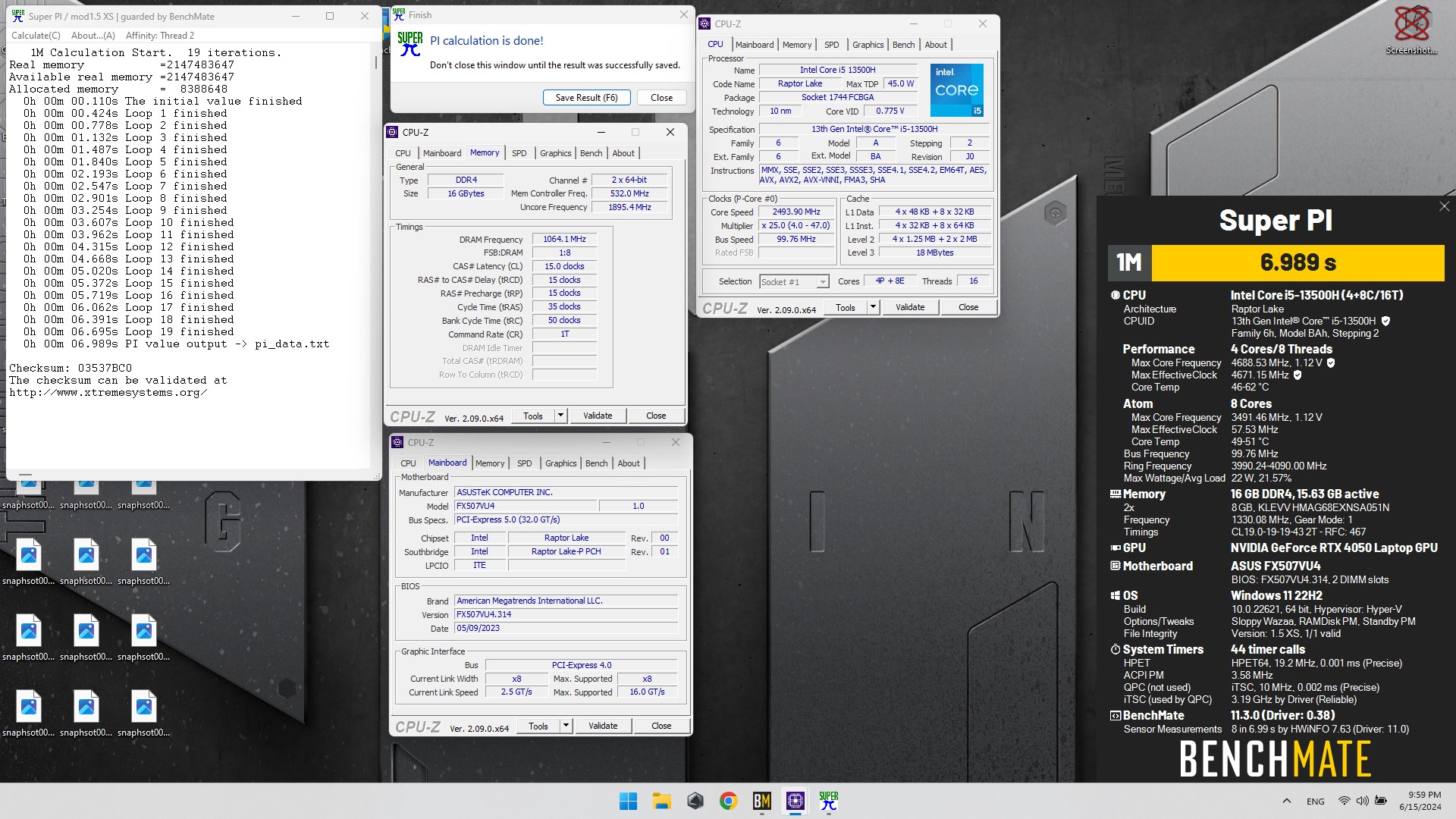Open the BenchMate taskbar icon

pos(762,801)
